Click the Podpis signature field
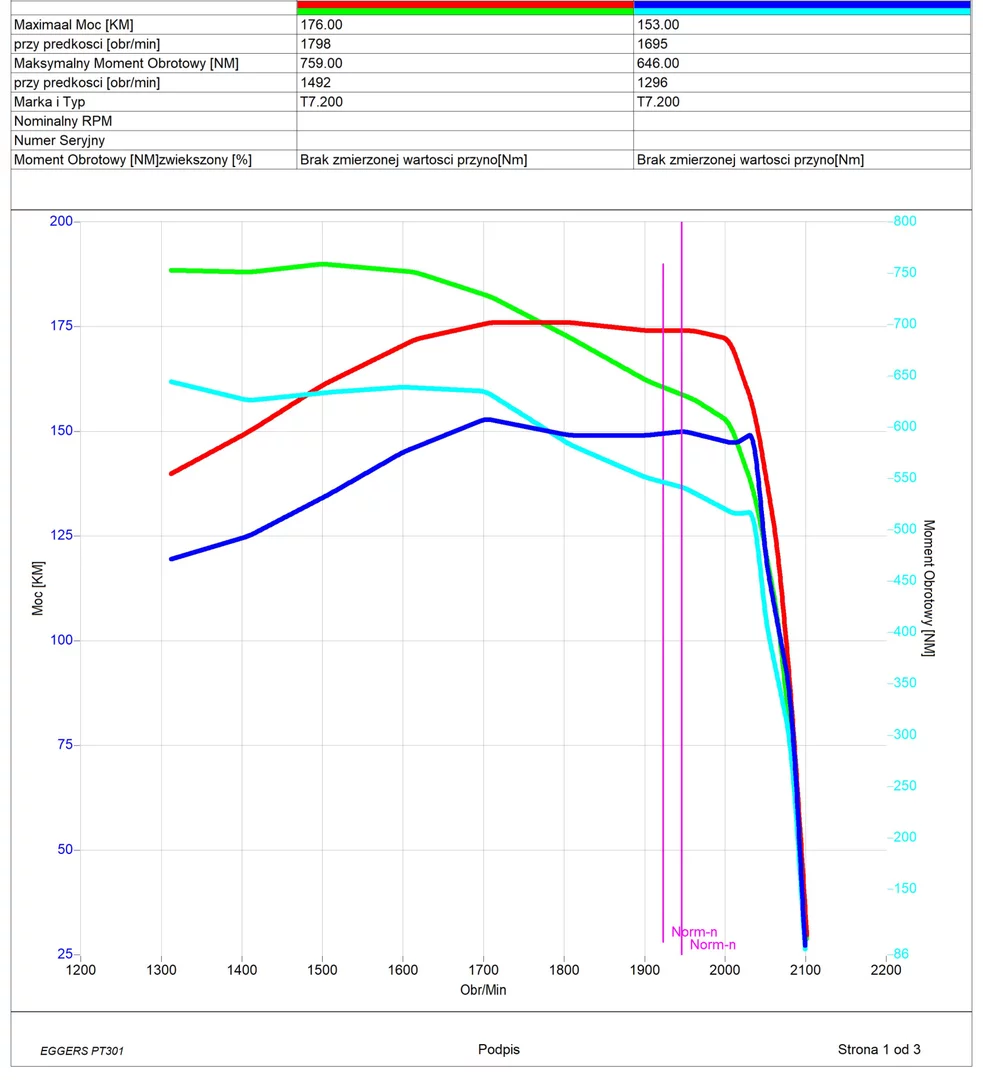 pos(499,1050)
